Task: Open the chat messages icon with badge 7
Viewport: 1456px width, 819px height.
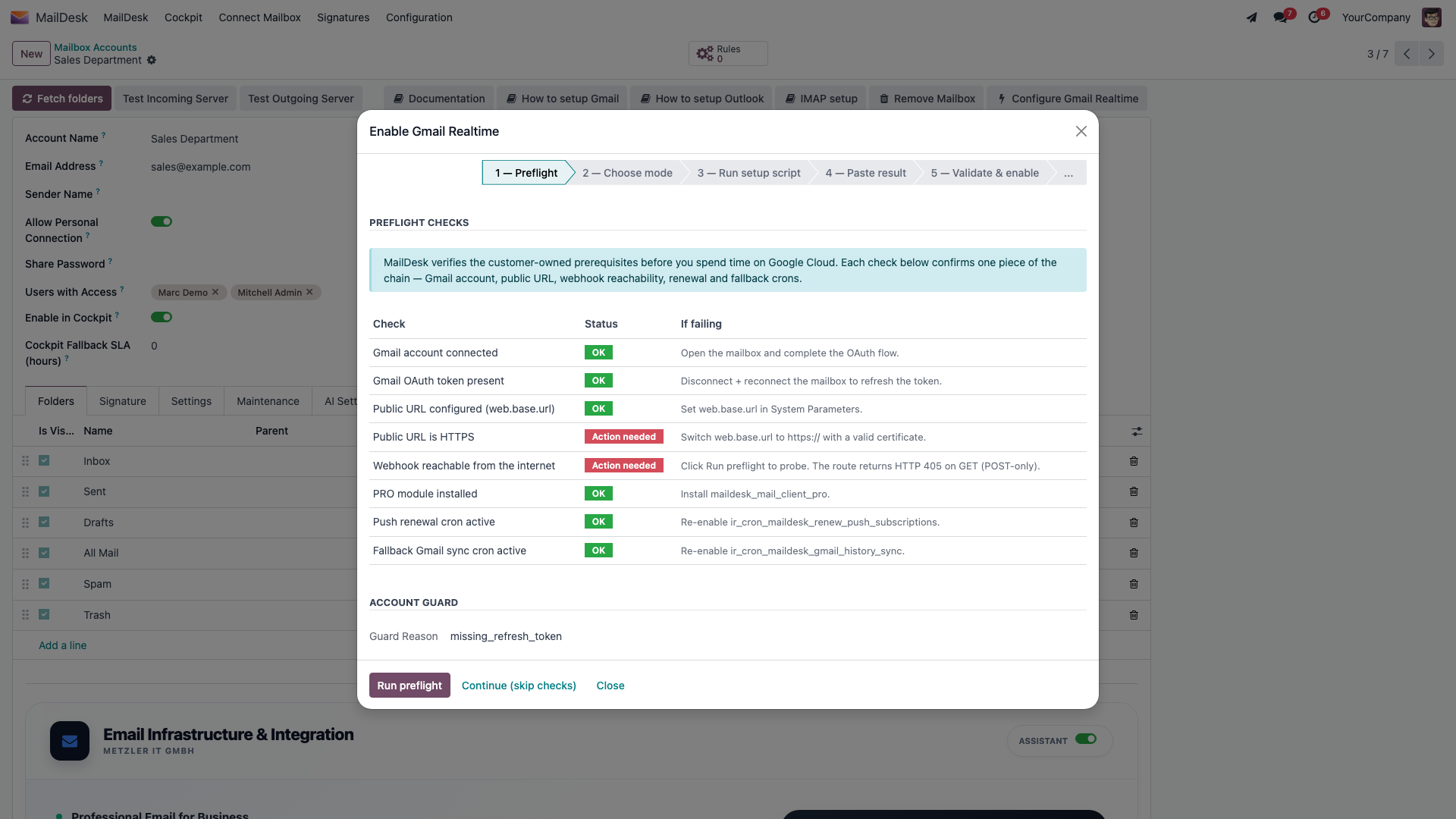Action: click(x=1280, y=17)
